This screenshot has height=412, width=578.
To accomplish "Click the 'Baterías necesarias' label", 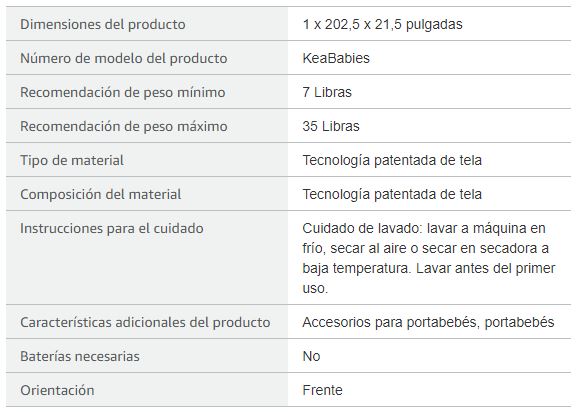I will pos(80,356).
